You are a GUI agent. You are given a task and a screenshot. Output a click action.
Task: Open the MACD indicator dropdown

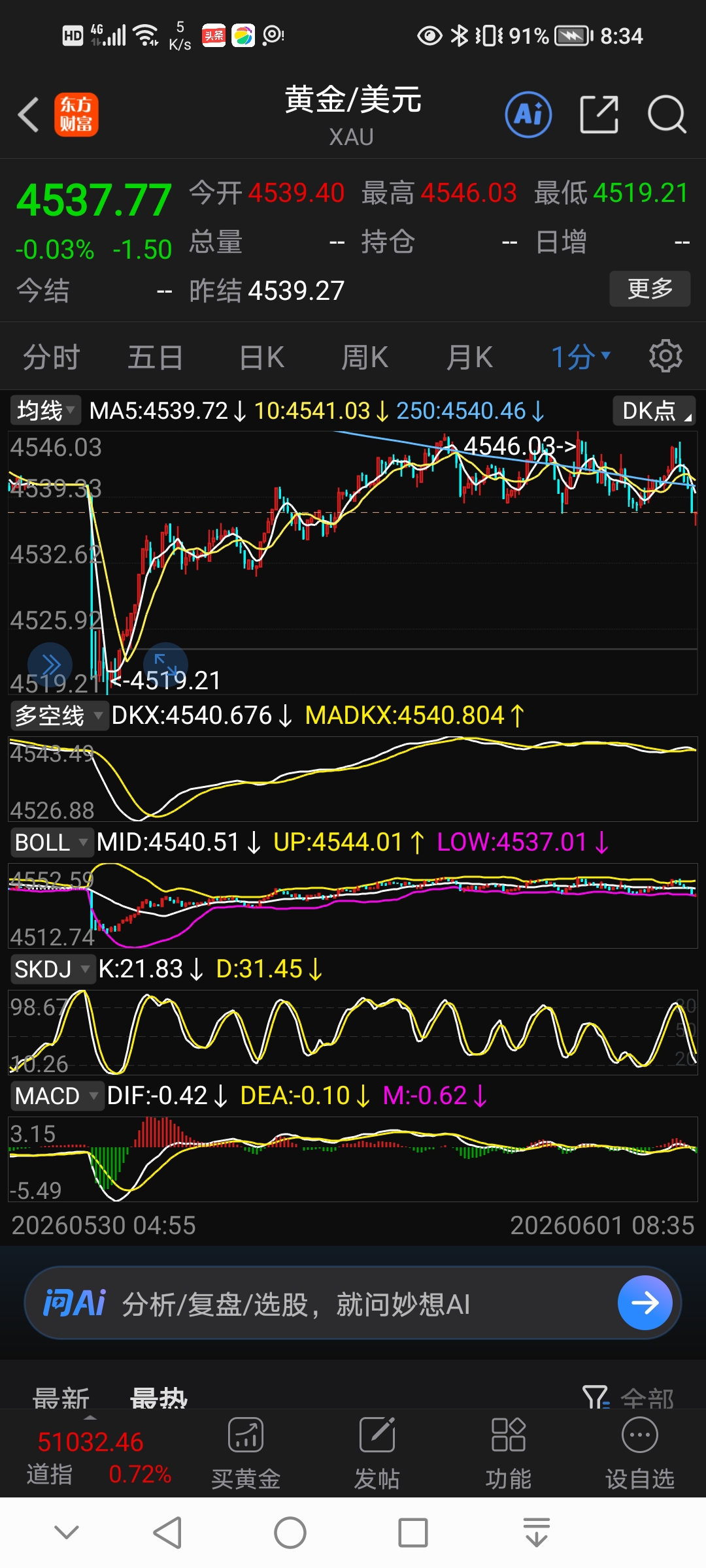click(56, 1096)
